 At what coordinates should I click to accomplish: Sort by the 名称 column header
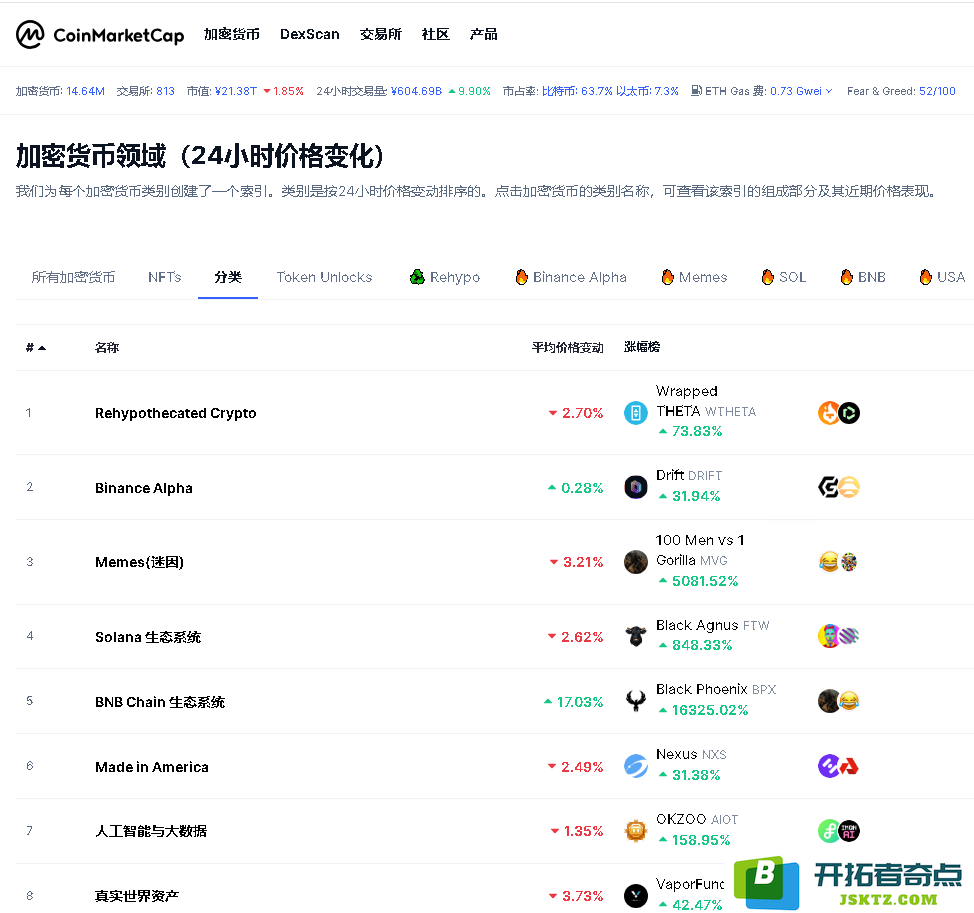coord(107,348)
